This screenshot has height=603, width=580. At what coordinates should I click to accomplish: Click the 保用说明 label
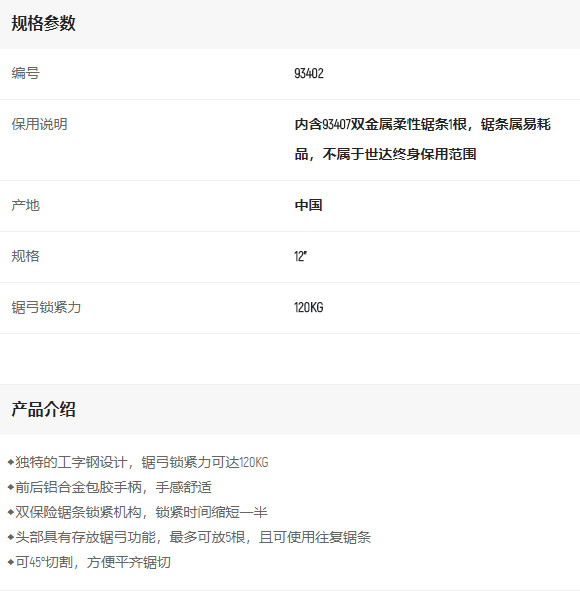[x=39, y=124]
